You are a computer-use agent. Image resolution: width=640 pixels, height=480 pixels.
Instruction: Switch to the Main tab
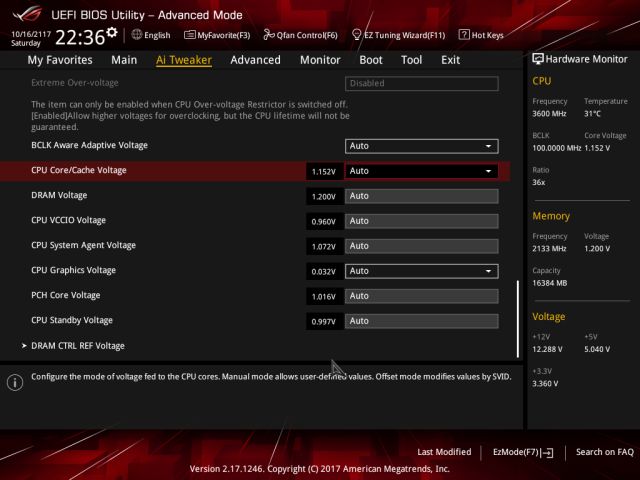tap(124, 60)
